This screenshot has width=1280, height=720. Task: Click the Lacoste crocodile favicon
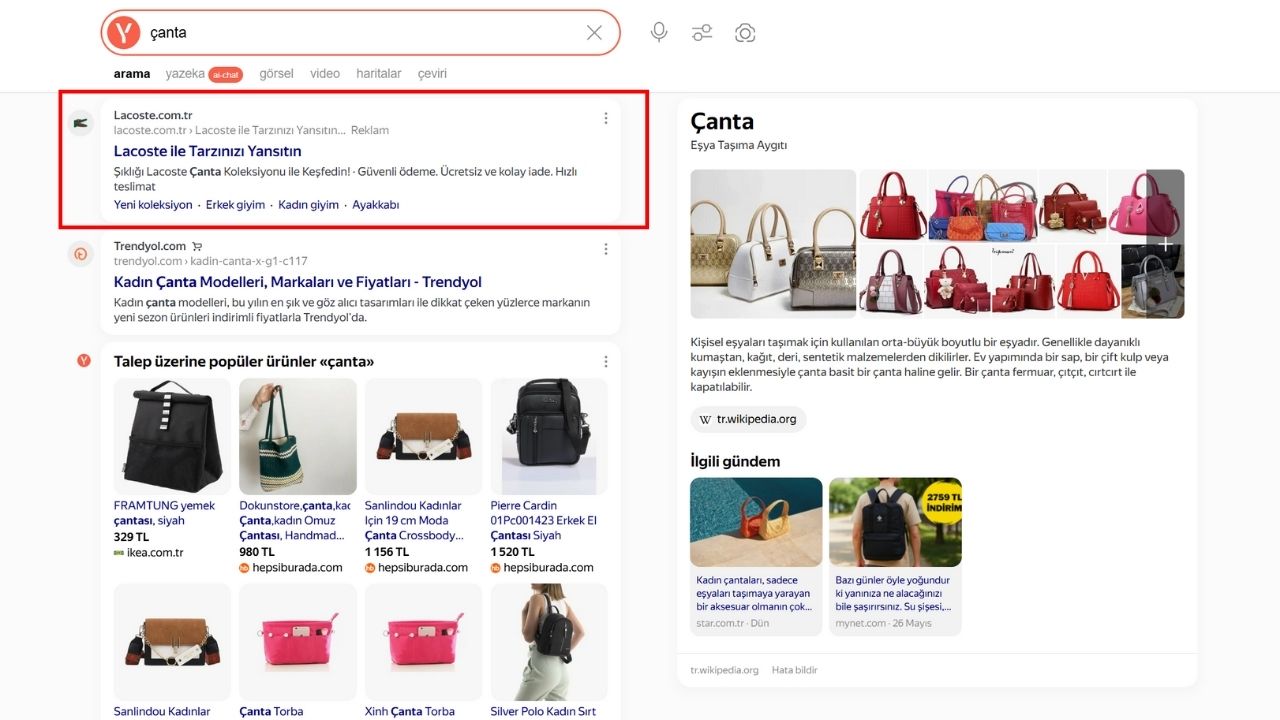[x=81, y=123]
